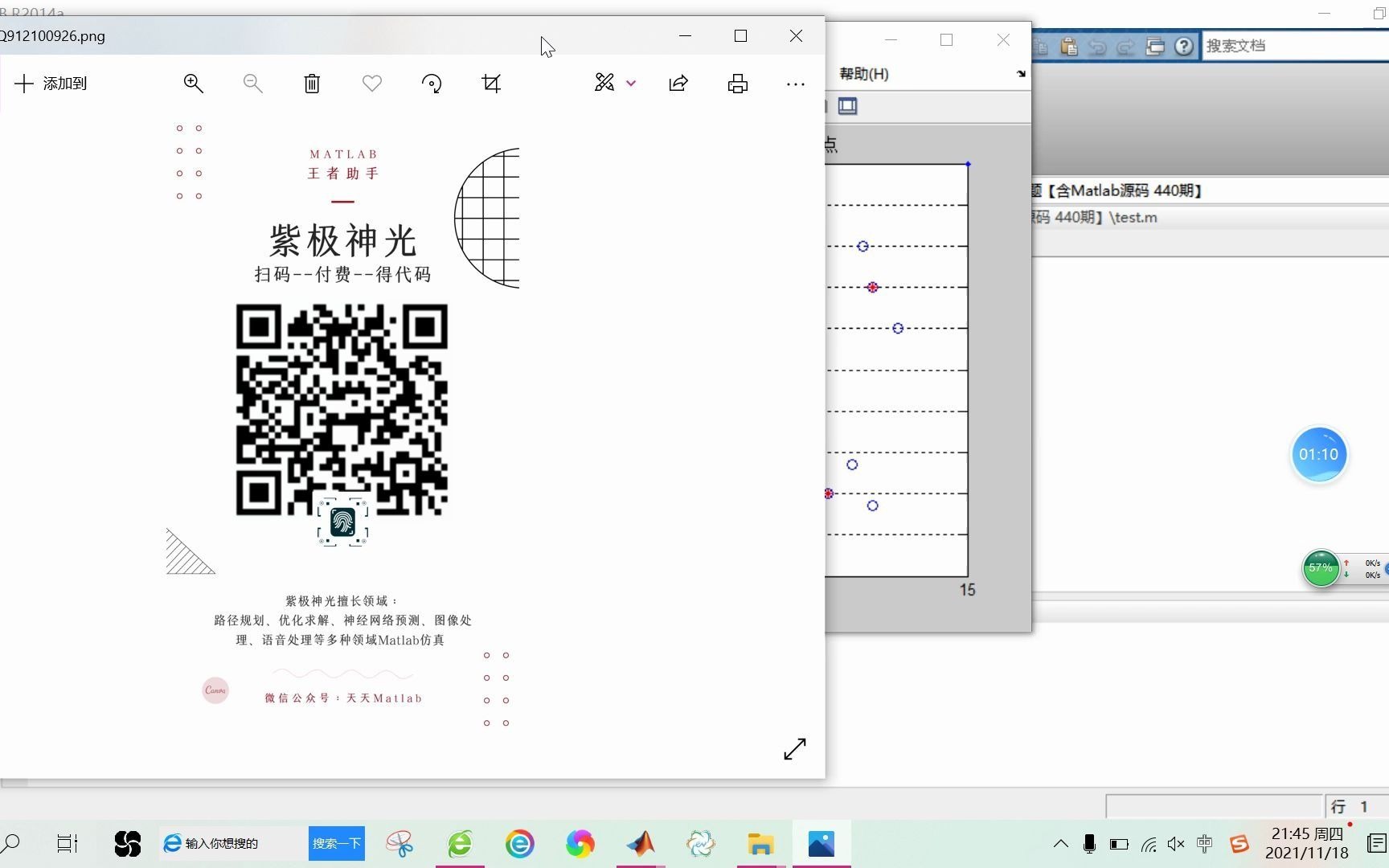Click the MATLAB undo toolbar icon
This screenshot has width=1389, height=868.
pos(1097,47)
